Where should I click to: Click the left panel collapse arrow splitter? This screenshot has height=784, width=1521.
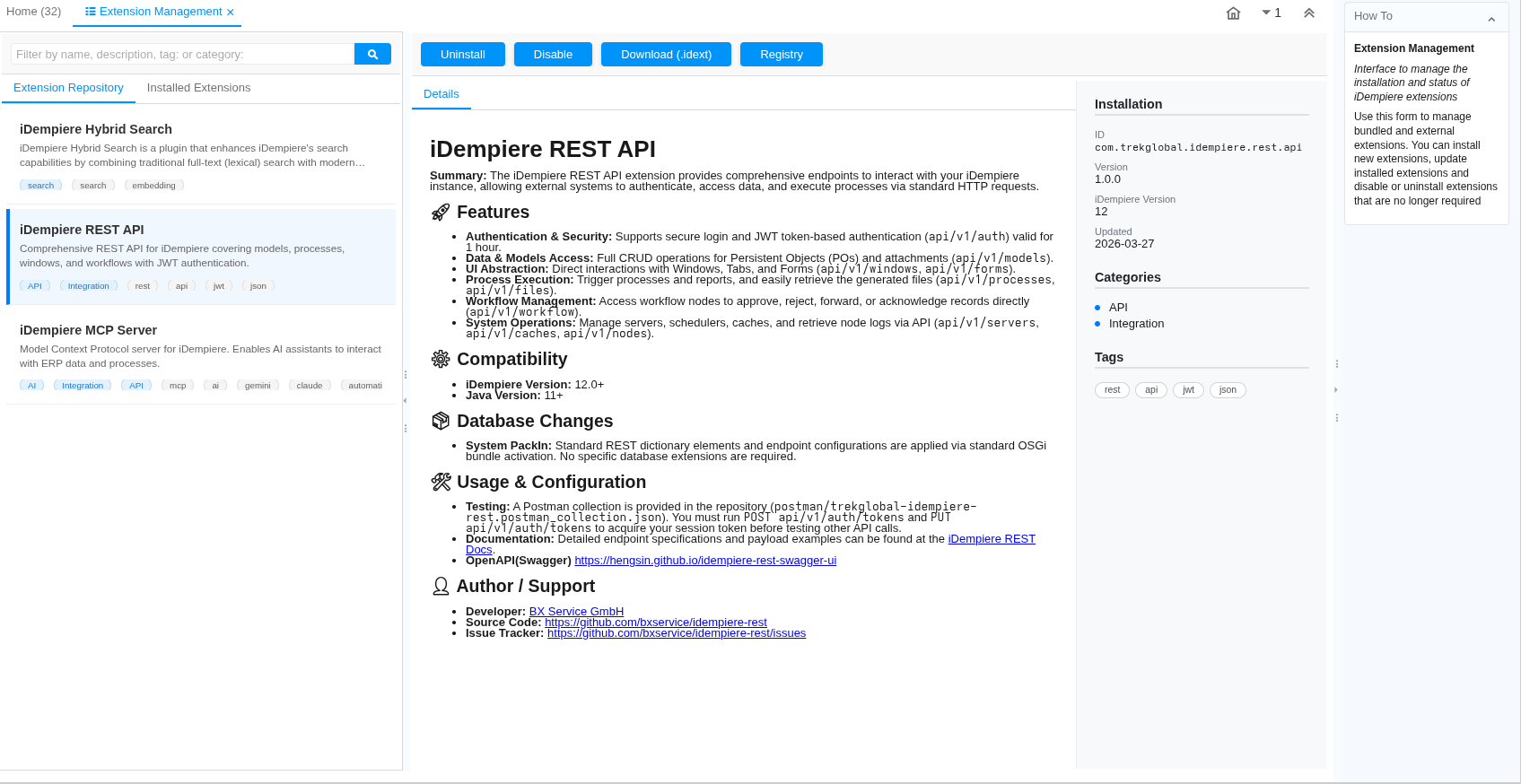[x=405, y=400]
